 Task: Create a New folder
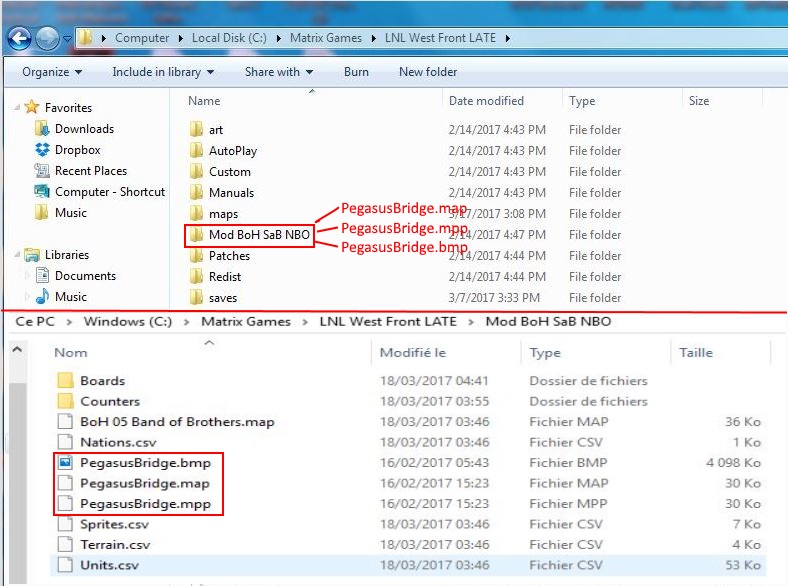click(428, 72)
